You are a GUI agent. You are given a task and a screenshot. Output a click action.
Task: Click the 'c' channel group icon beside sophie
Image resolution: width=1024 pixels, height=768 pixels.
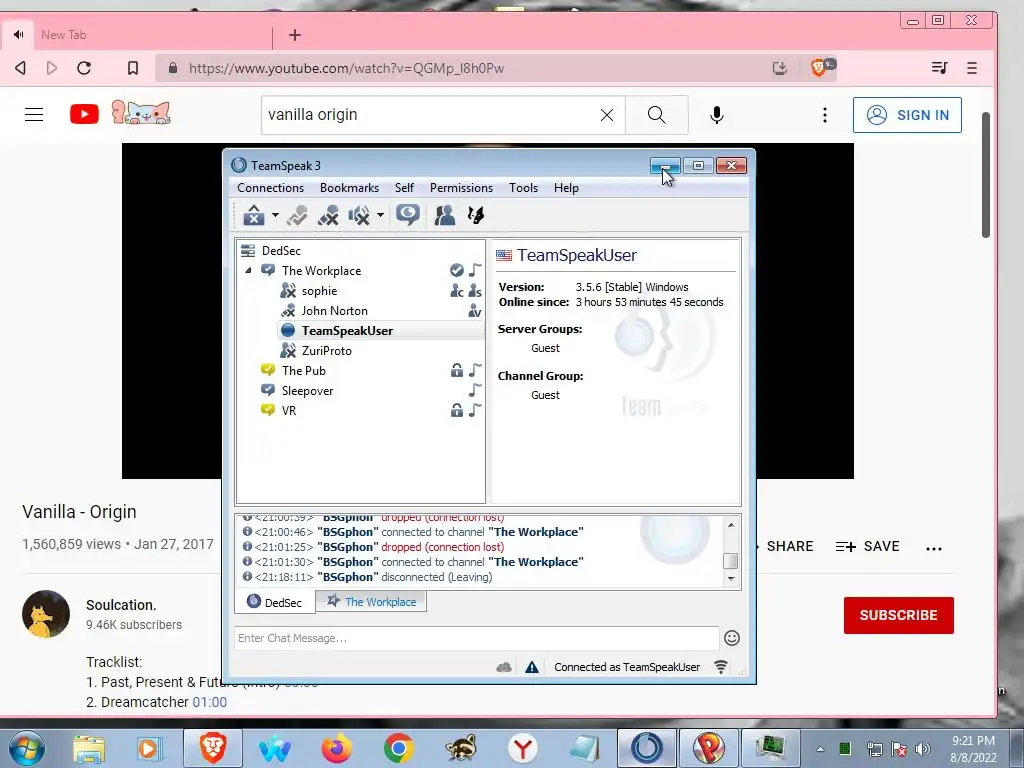pyautogui.click(x=456, y=291)
